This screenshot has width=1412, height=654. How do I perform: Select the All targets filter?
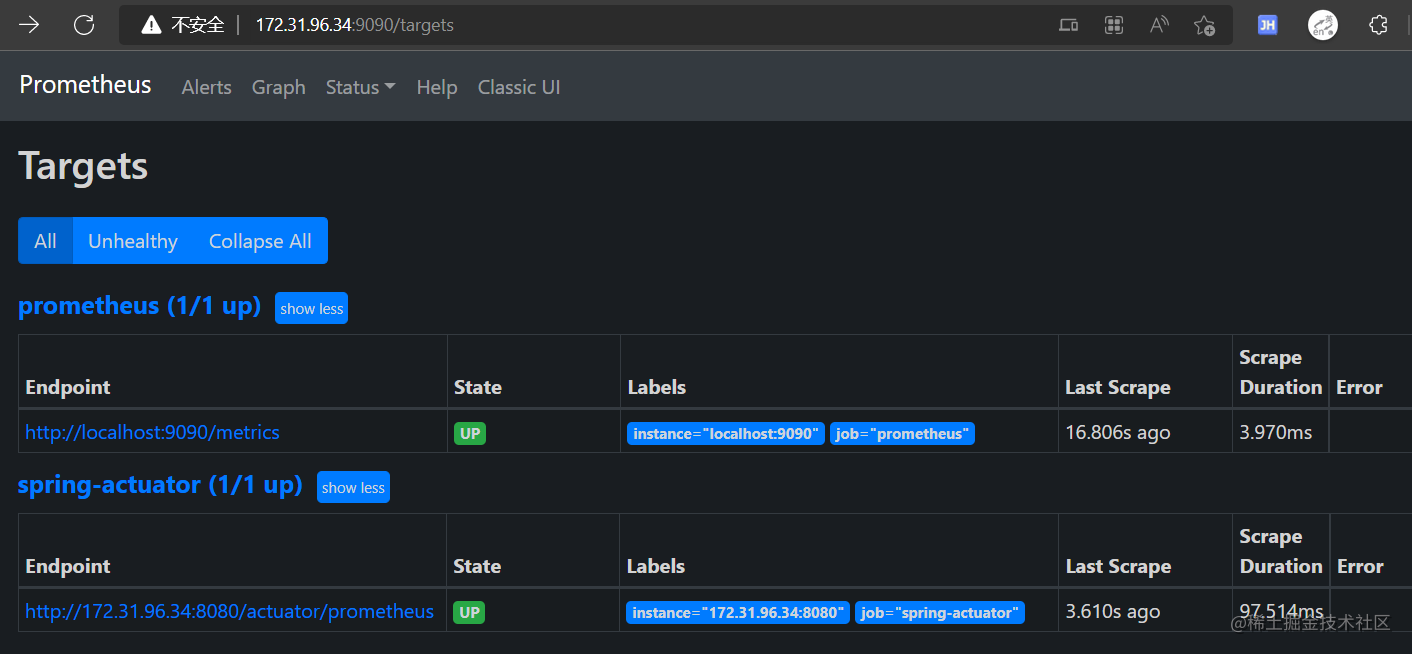pyautogui.click(x=45, y=240)
